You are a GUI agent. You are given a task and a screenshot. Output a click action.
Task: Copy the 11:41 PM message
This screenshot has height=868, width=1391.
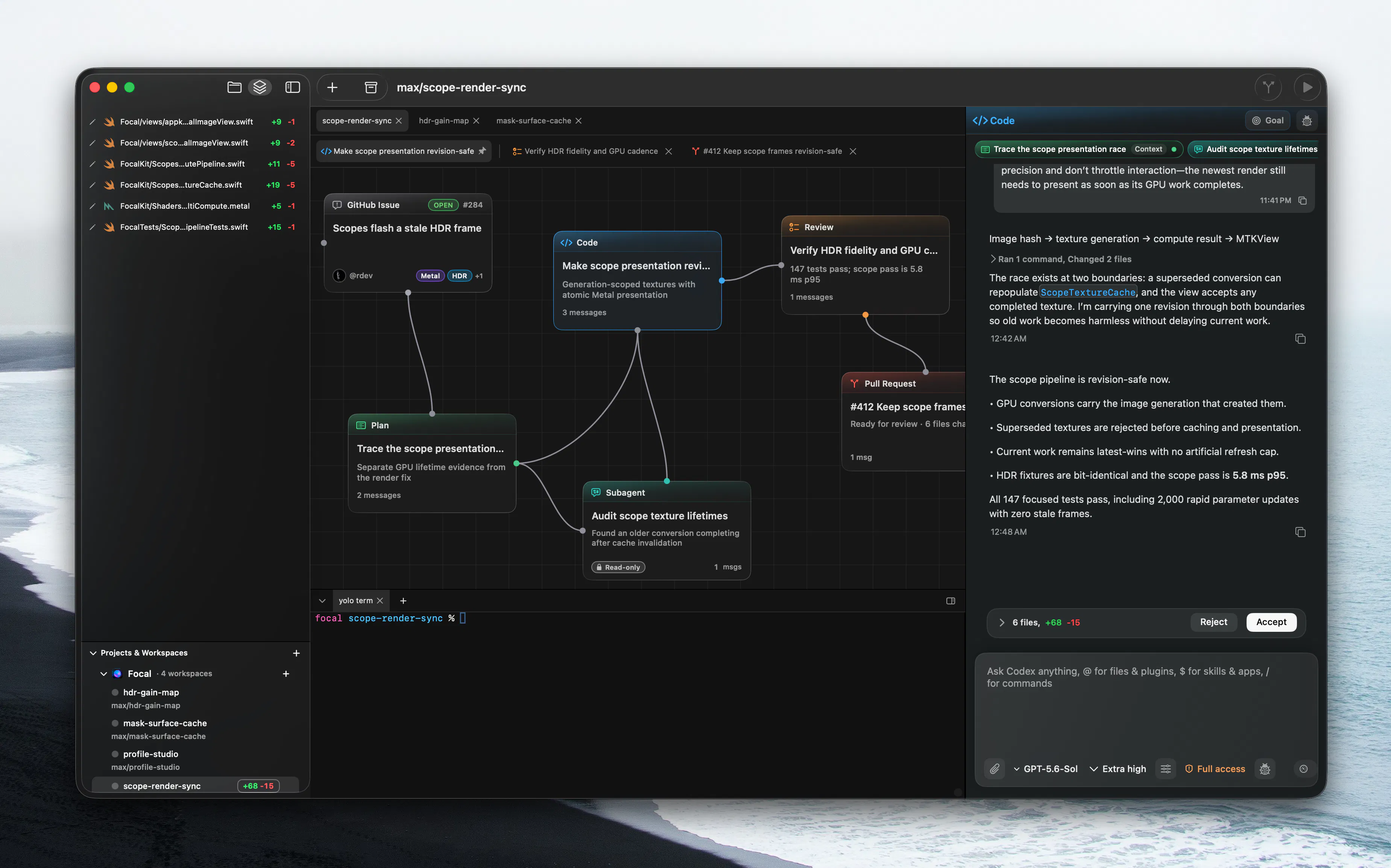click(1303, 200)
